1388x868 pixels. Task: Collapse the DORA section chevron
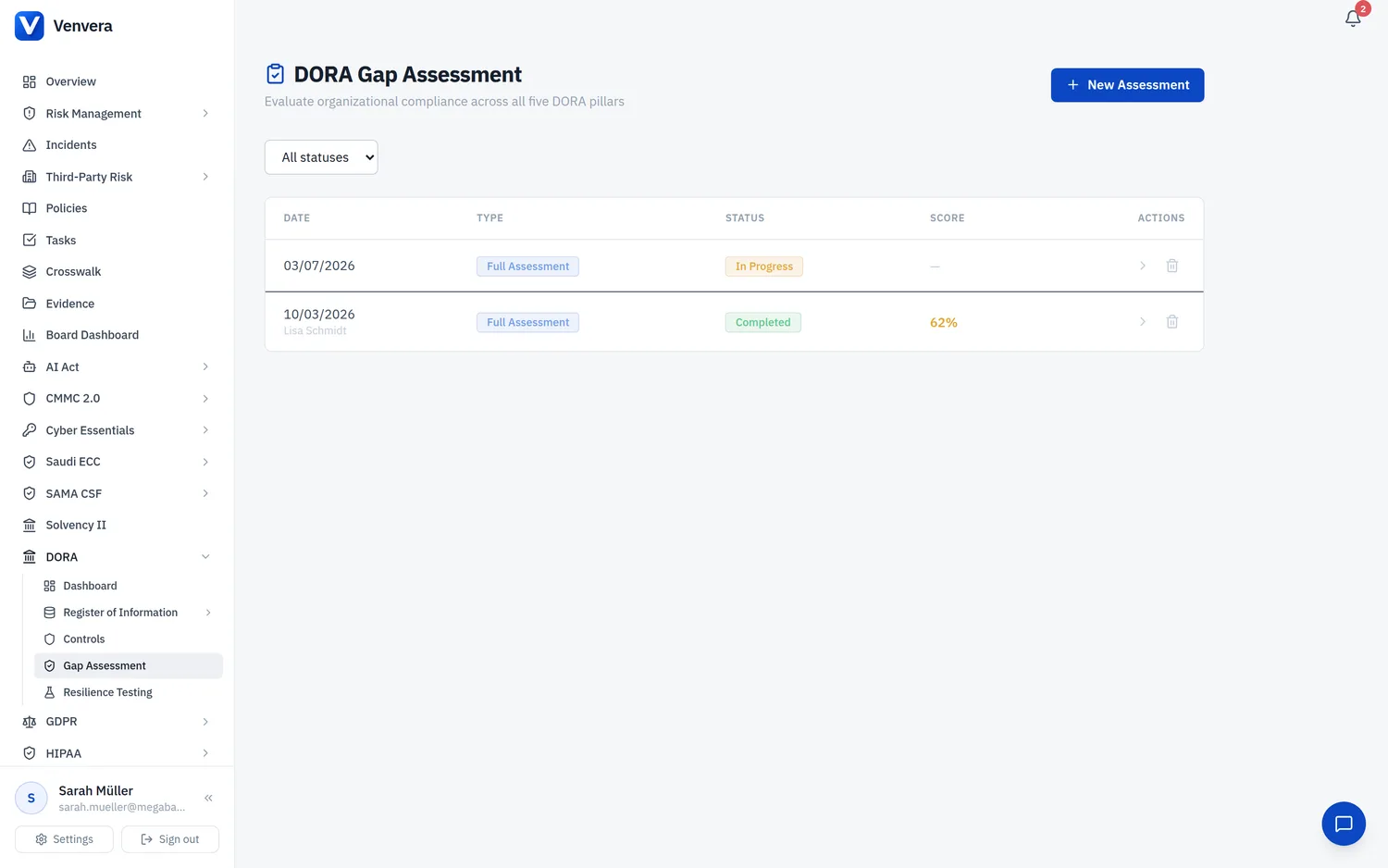[x=205, y=557]
